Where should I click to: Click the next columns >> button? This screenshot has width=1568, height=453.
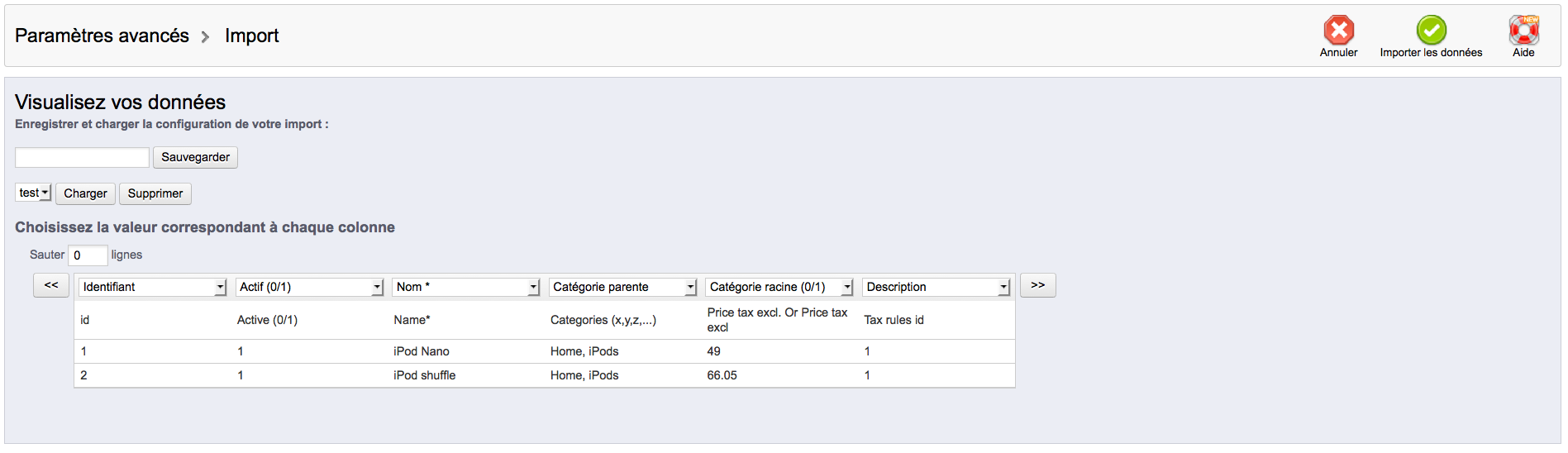1037,285
